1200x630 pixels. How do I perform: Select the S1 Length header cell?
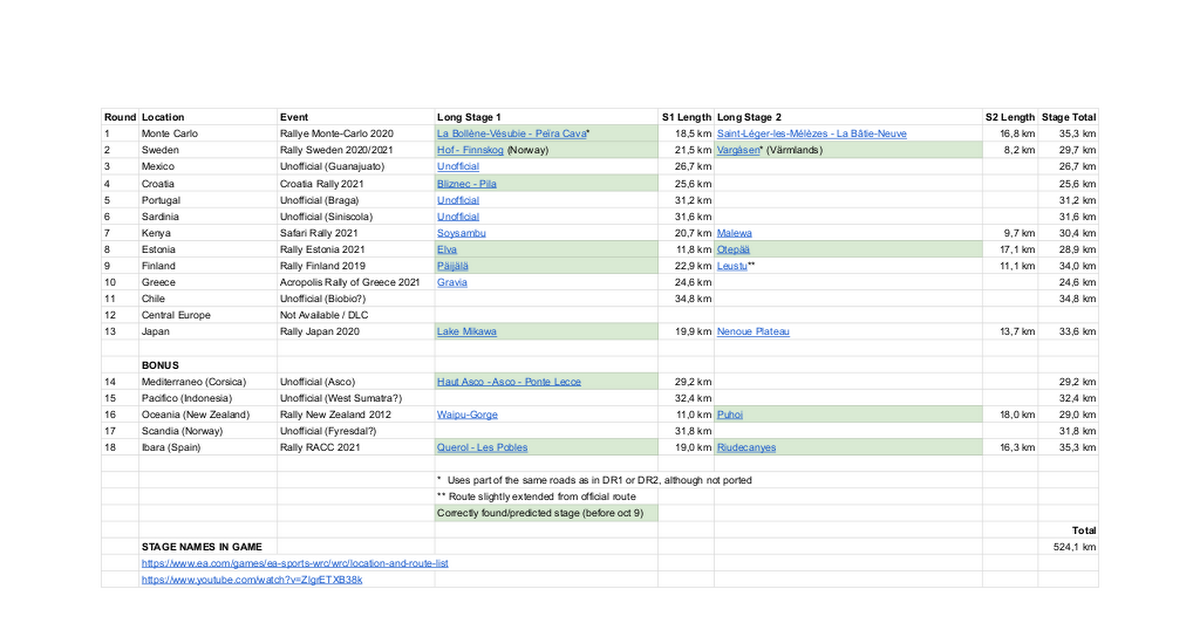(686, 117)
